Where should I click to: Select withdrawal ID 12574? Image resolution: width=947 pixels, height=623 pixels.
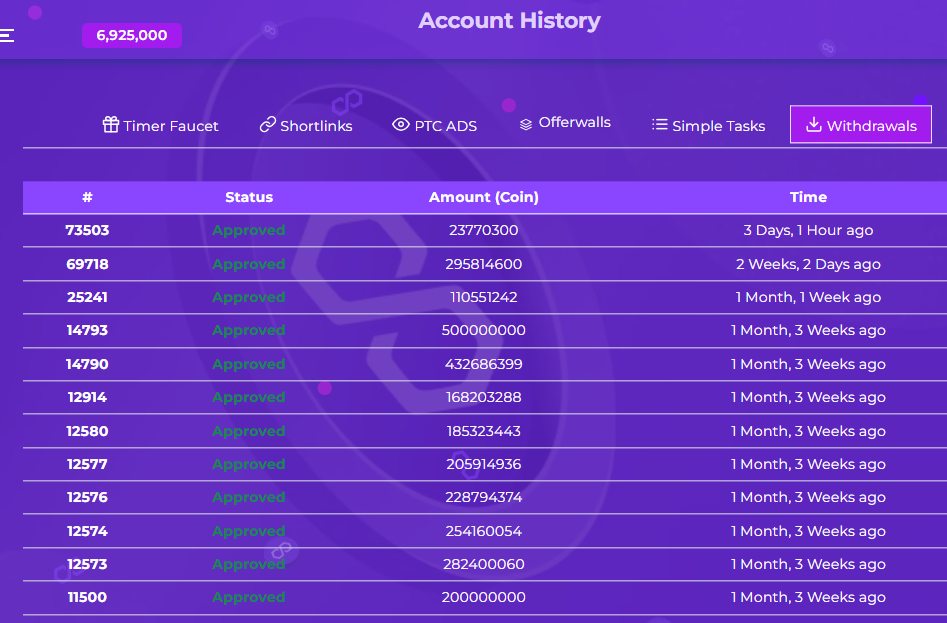(88, 531)
